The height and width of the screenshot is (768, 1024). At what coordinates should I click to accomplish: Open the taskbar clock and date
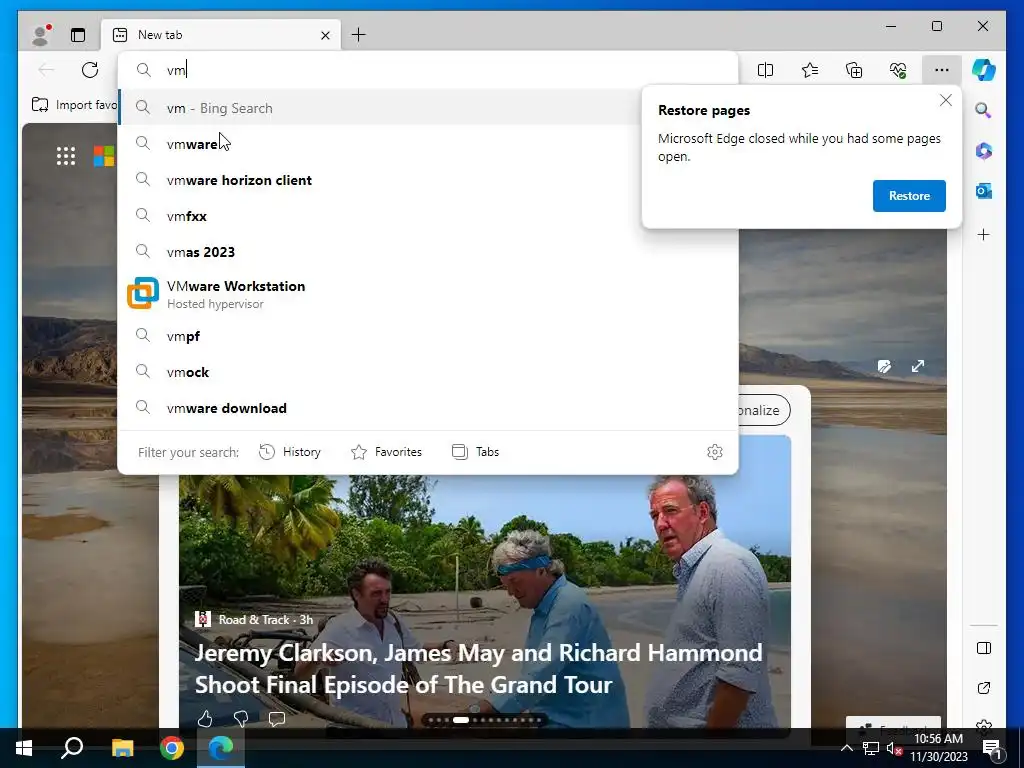point(938,748)
